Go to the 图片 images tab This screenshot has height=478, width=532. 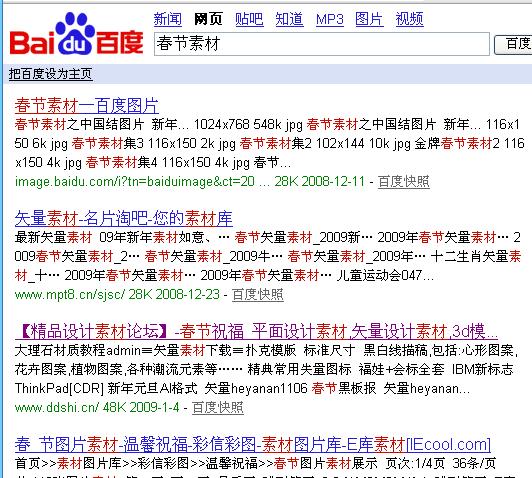pos(369,19)
